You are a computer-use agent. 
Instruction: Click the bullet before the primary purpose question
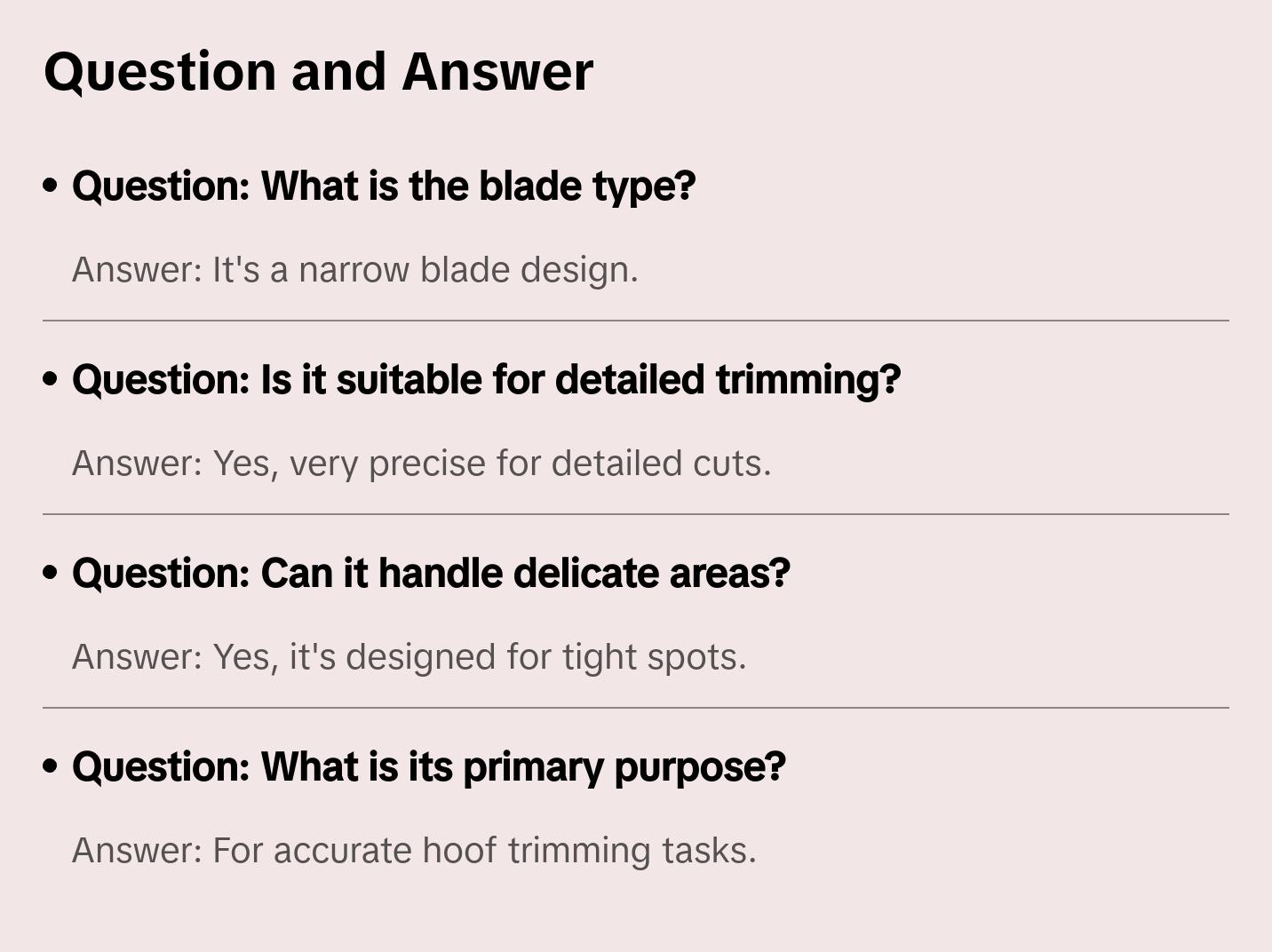(x=51, y=767)
